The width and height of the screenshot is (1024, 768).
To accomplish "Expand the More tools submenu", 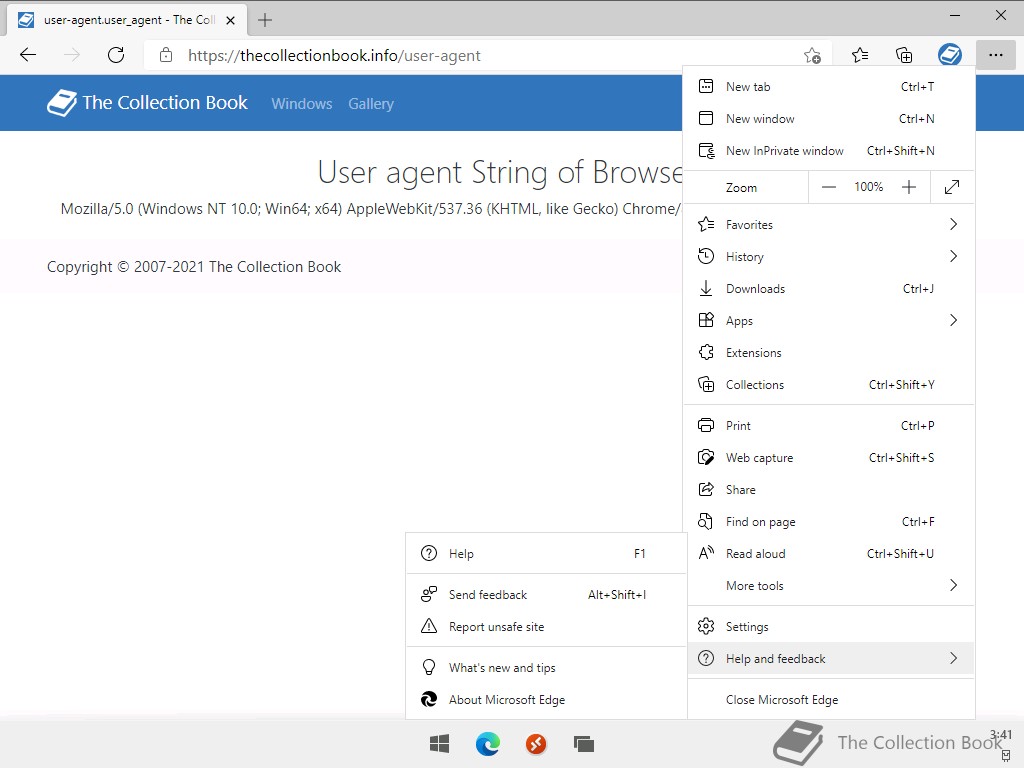I will click(x=829, y=585).
